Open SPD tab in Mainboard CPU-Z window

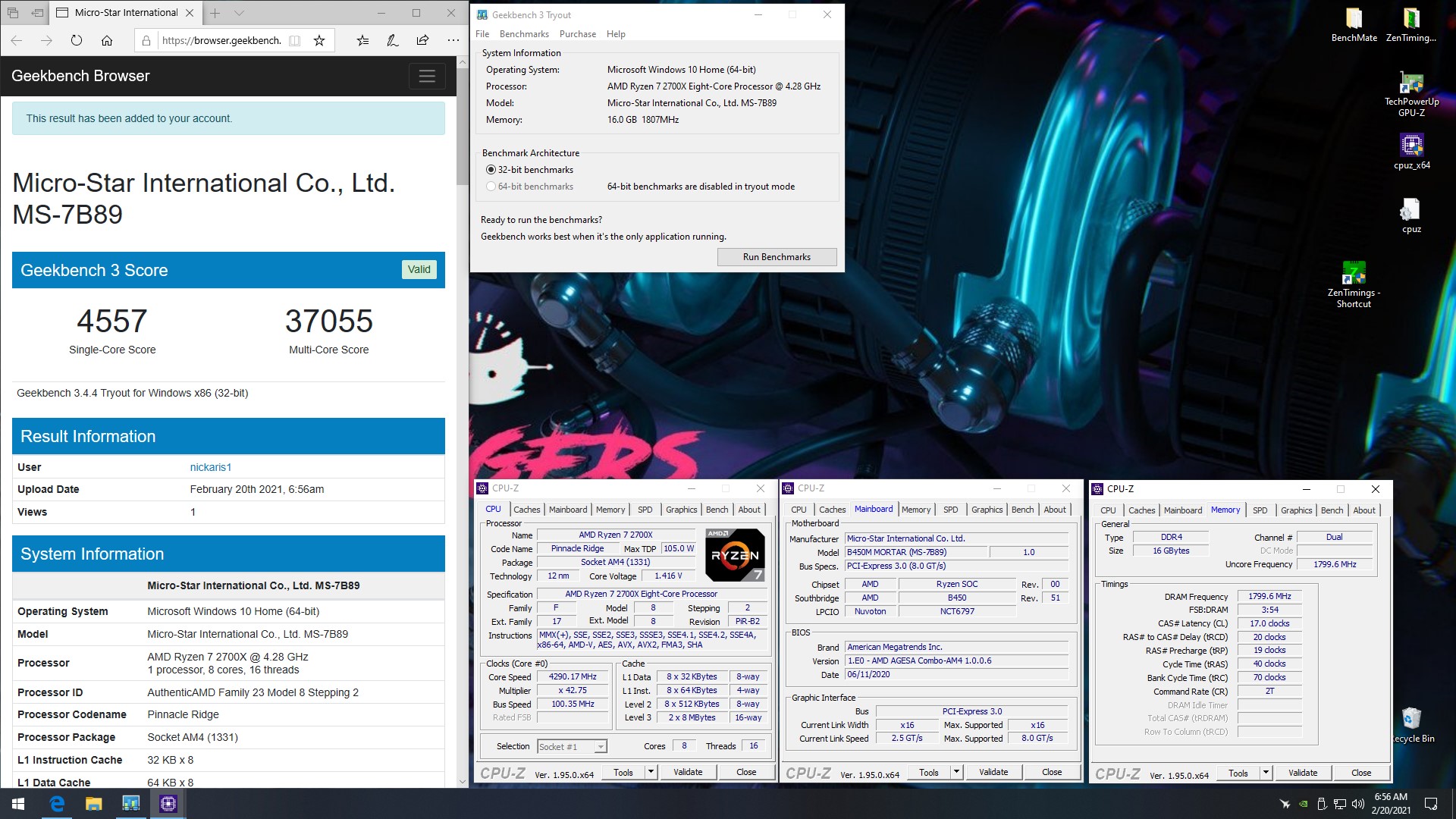(950, 510)
